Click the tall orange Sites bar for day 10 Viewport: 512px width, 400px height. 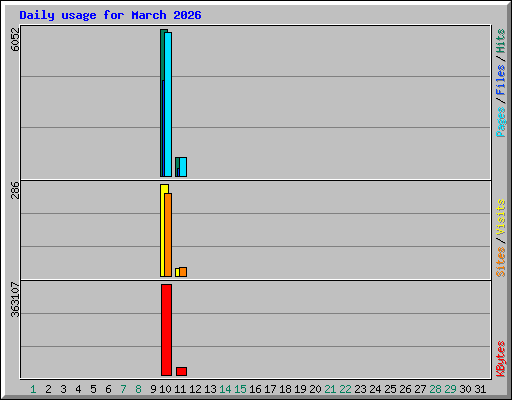168,235
